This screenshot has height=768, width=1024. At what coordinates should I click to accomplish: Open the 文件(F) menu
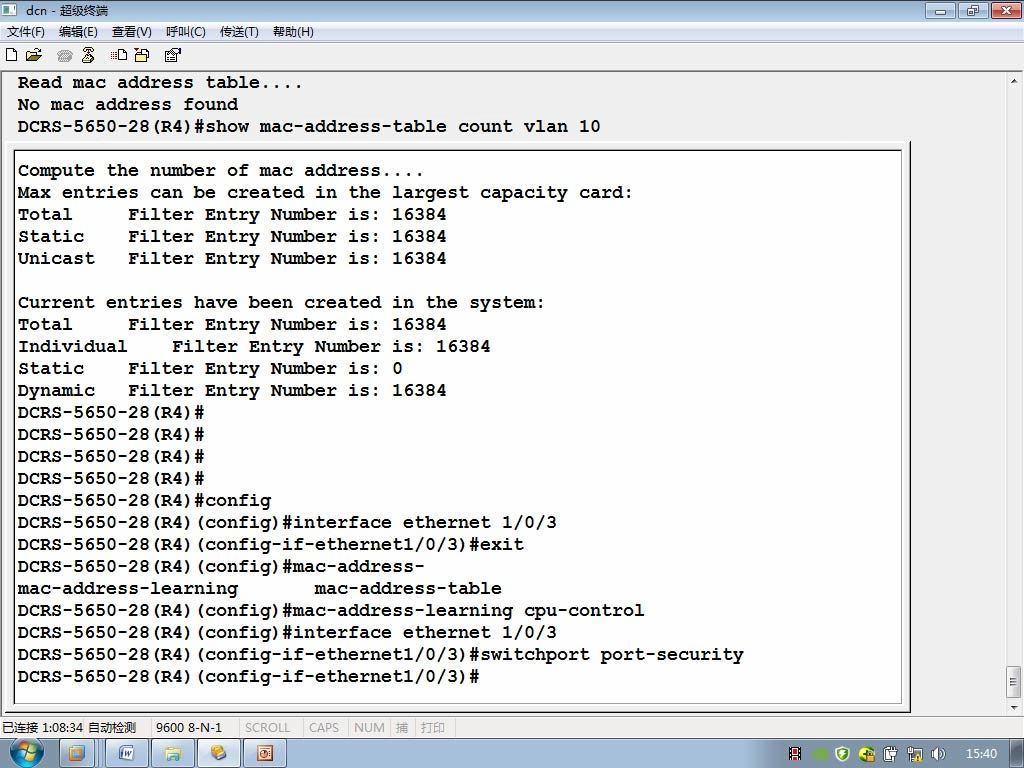pos(26,32)
